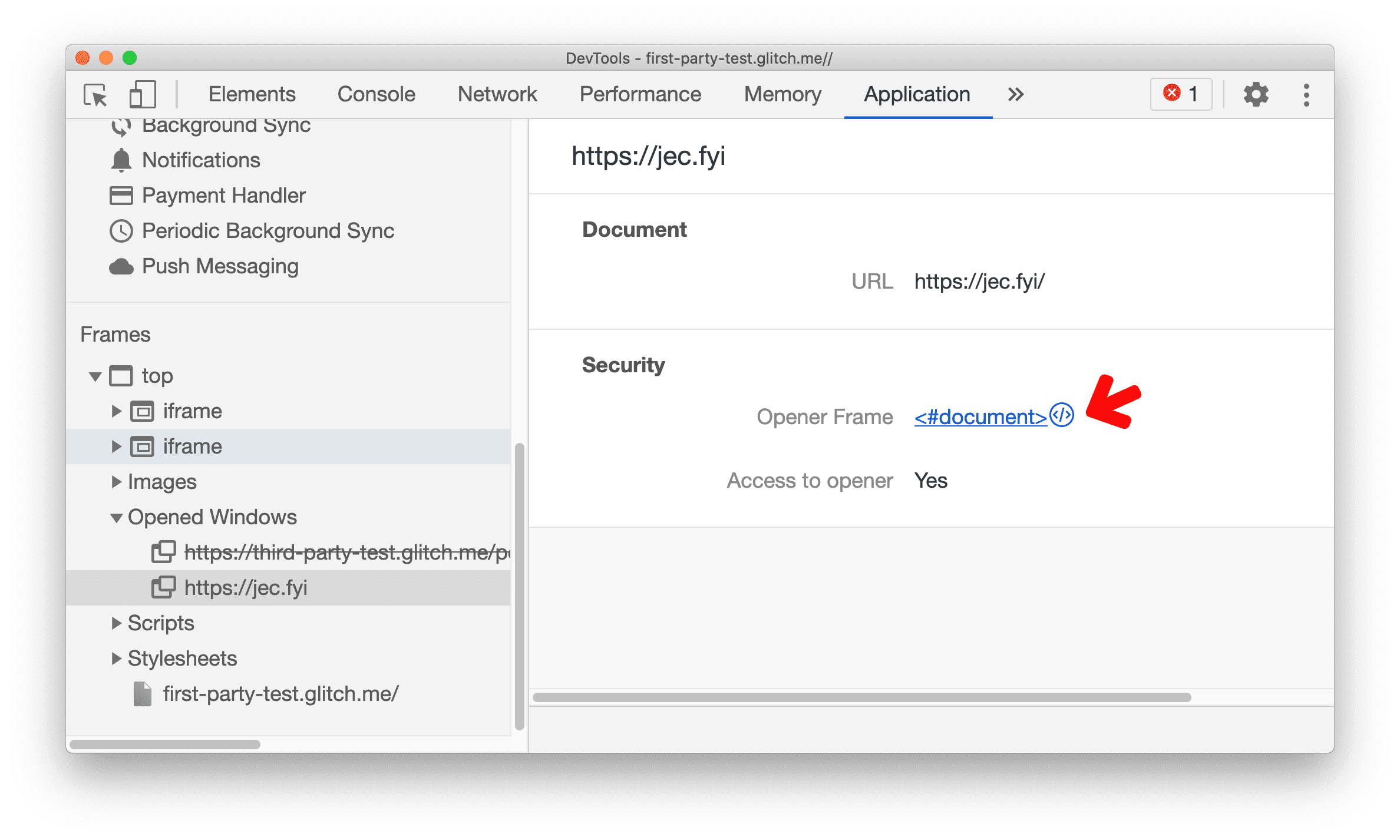Click the more tools overflow icon
Image resolution: width=1400 pixels, height=840 pixels.
point(1015,94)
